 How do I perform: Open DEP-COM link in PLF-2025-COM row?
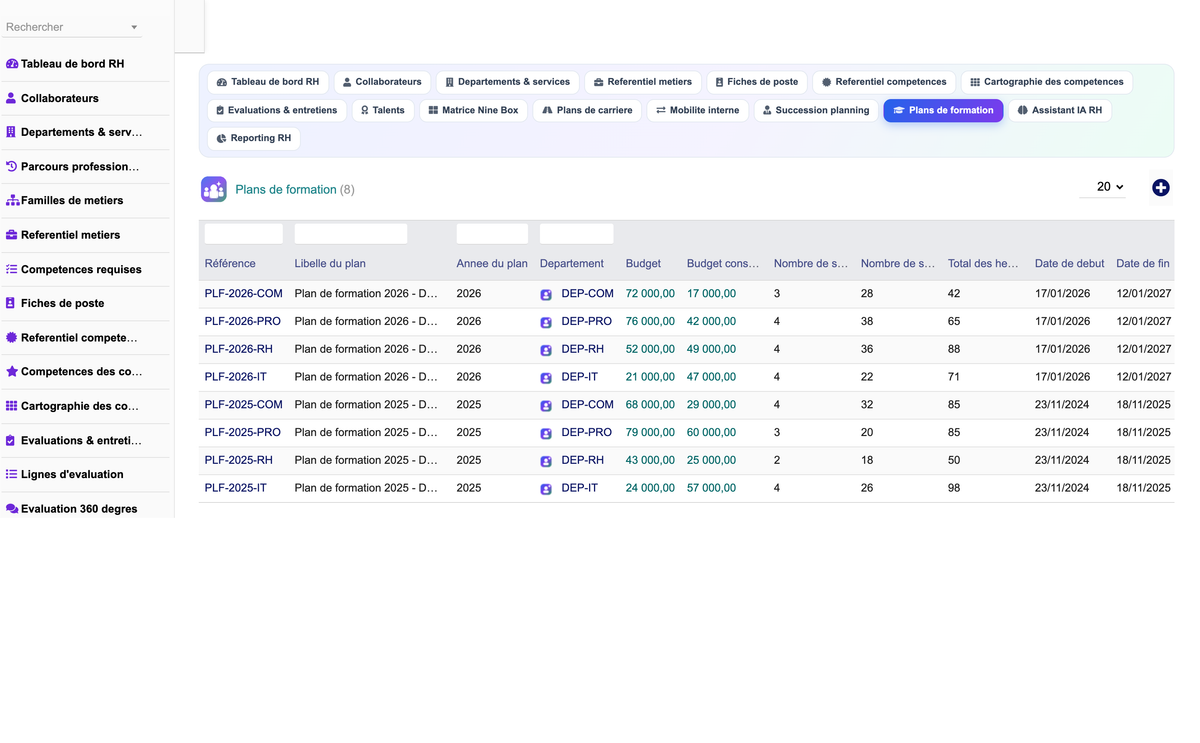coord(588,405)
